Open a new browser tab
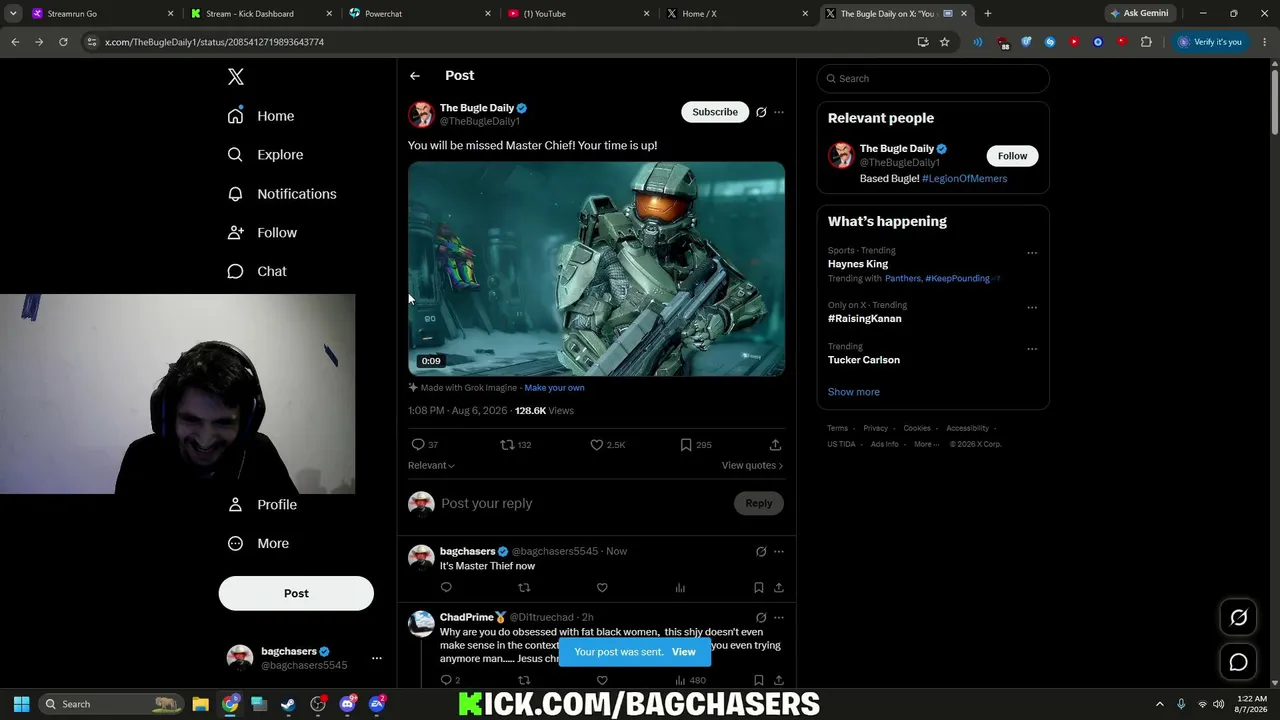 988,14
